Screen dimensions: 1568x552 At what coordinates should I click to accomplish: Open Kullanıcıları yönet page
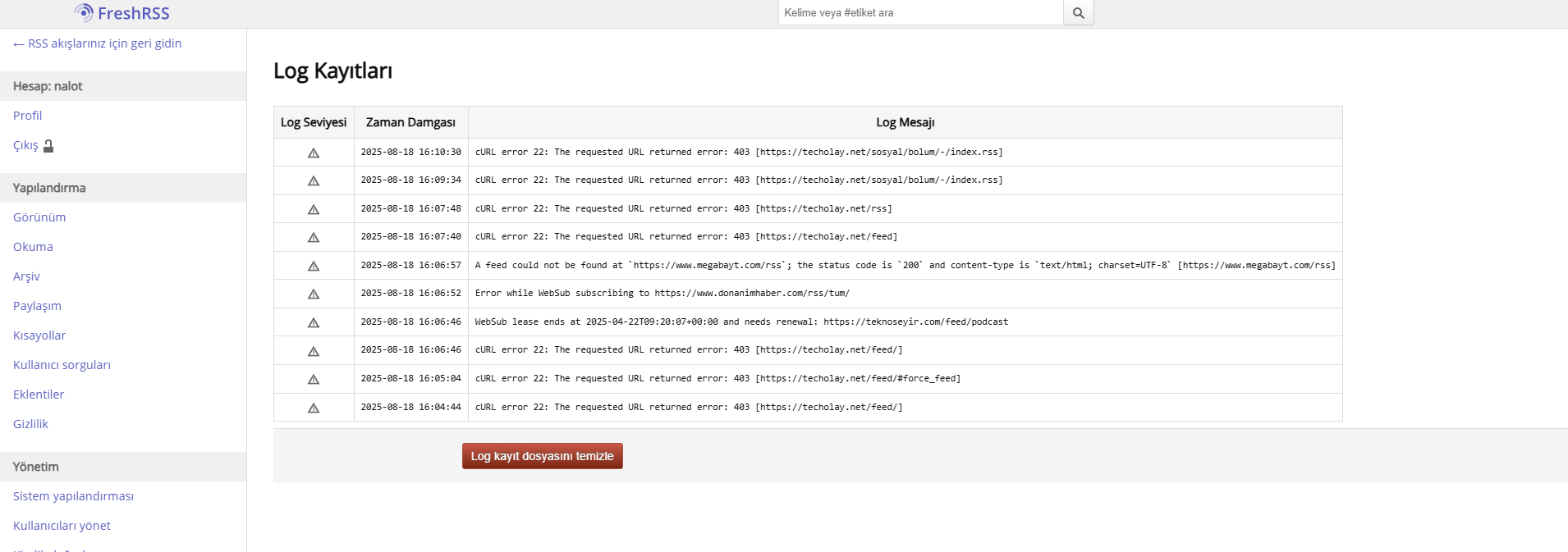(62, 526)
